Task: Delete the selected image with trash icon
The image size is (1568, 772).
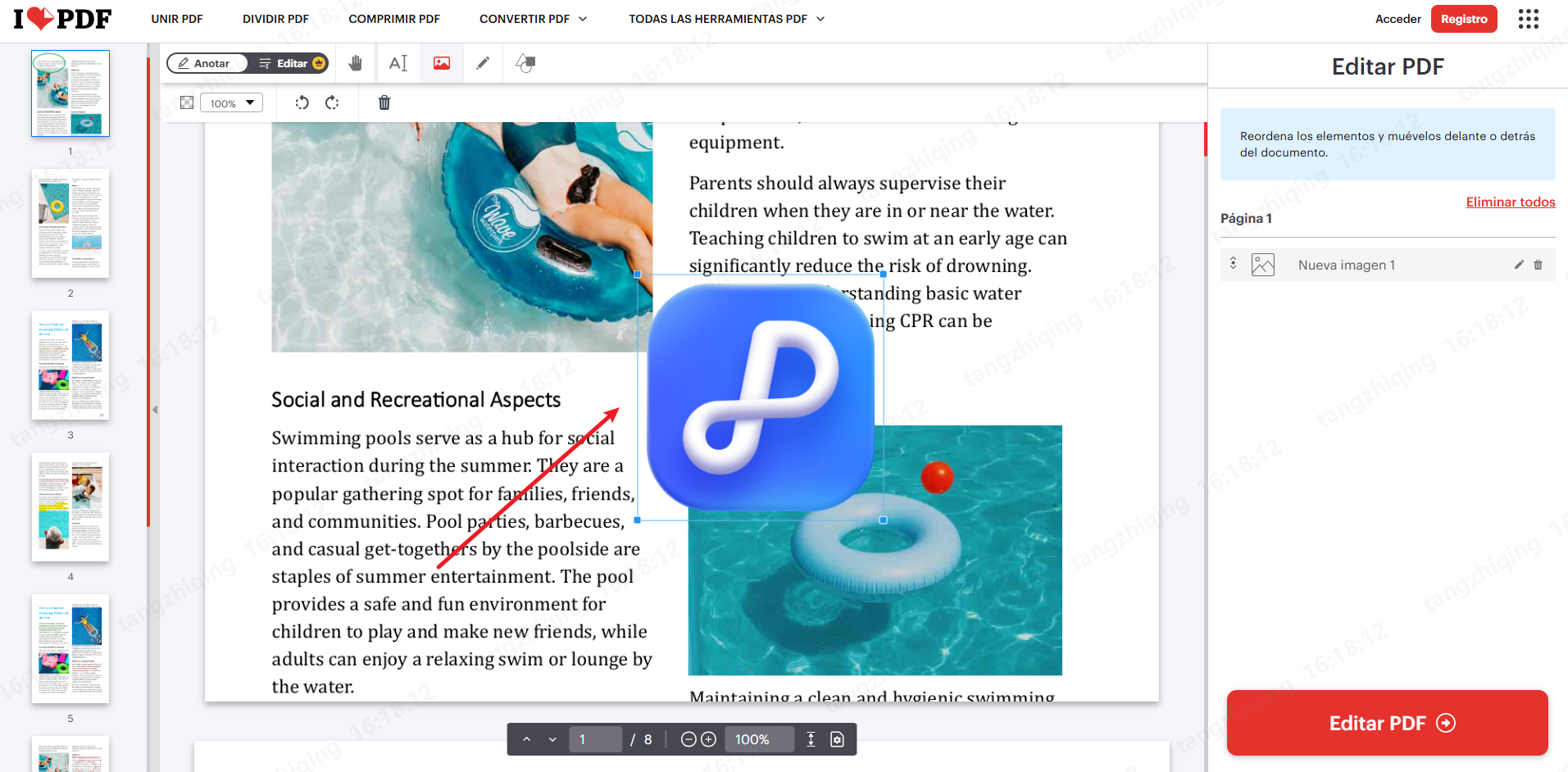Action: (384, 102)
